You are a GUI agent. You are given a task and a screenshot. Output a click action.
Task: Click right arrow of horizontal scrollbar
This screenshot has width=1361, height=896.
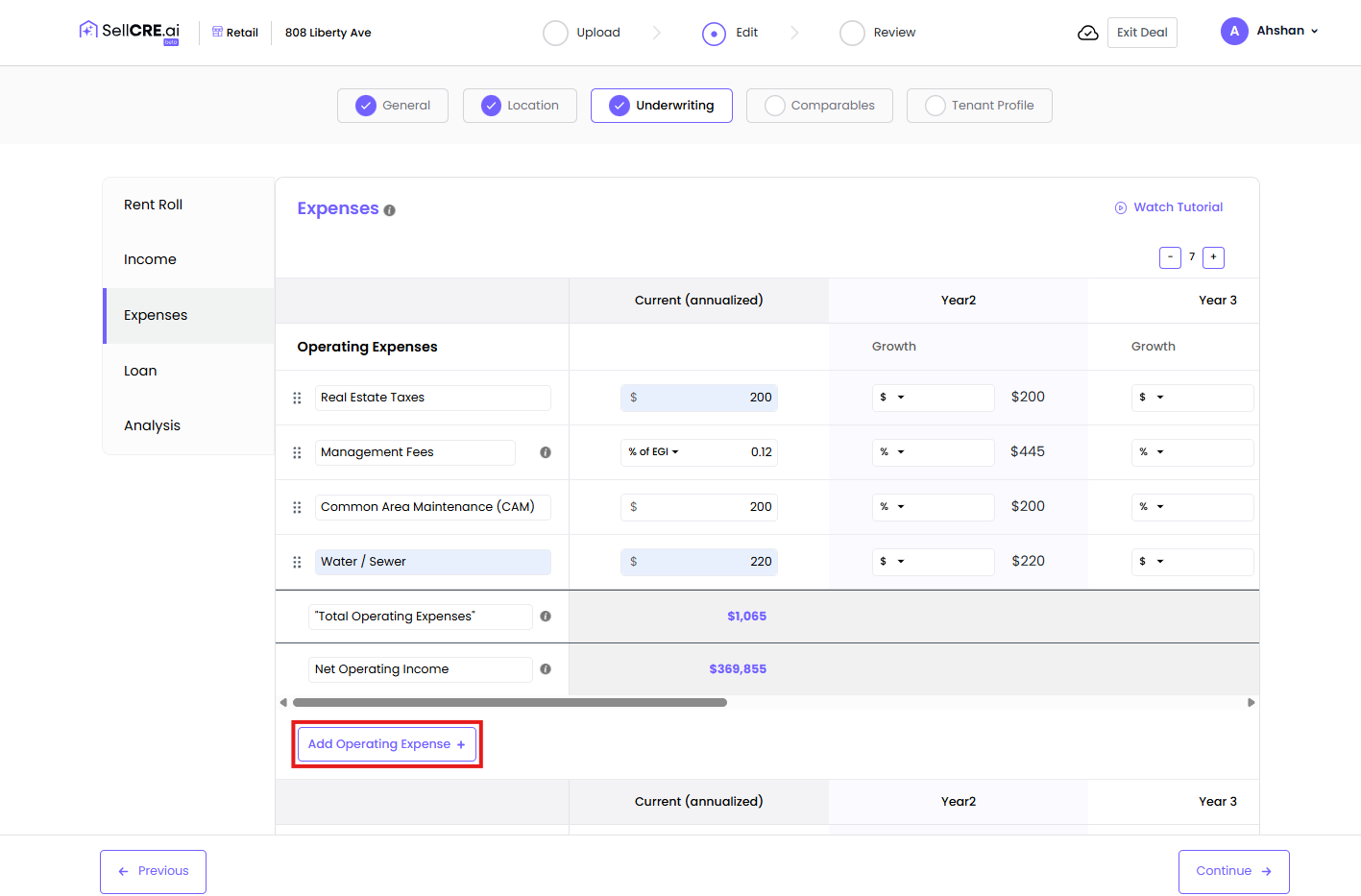coord(1251,702)
